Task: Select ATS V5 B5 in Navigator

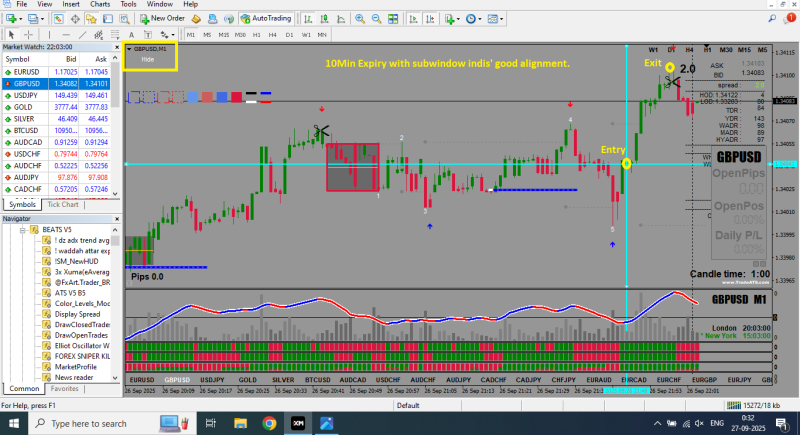Action: (x=70, y=293)
